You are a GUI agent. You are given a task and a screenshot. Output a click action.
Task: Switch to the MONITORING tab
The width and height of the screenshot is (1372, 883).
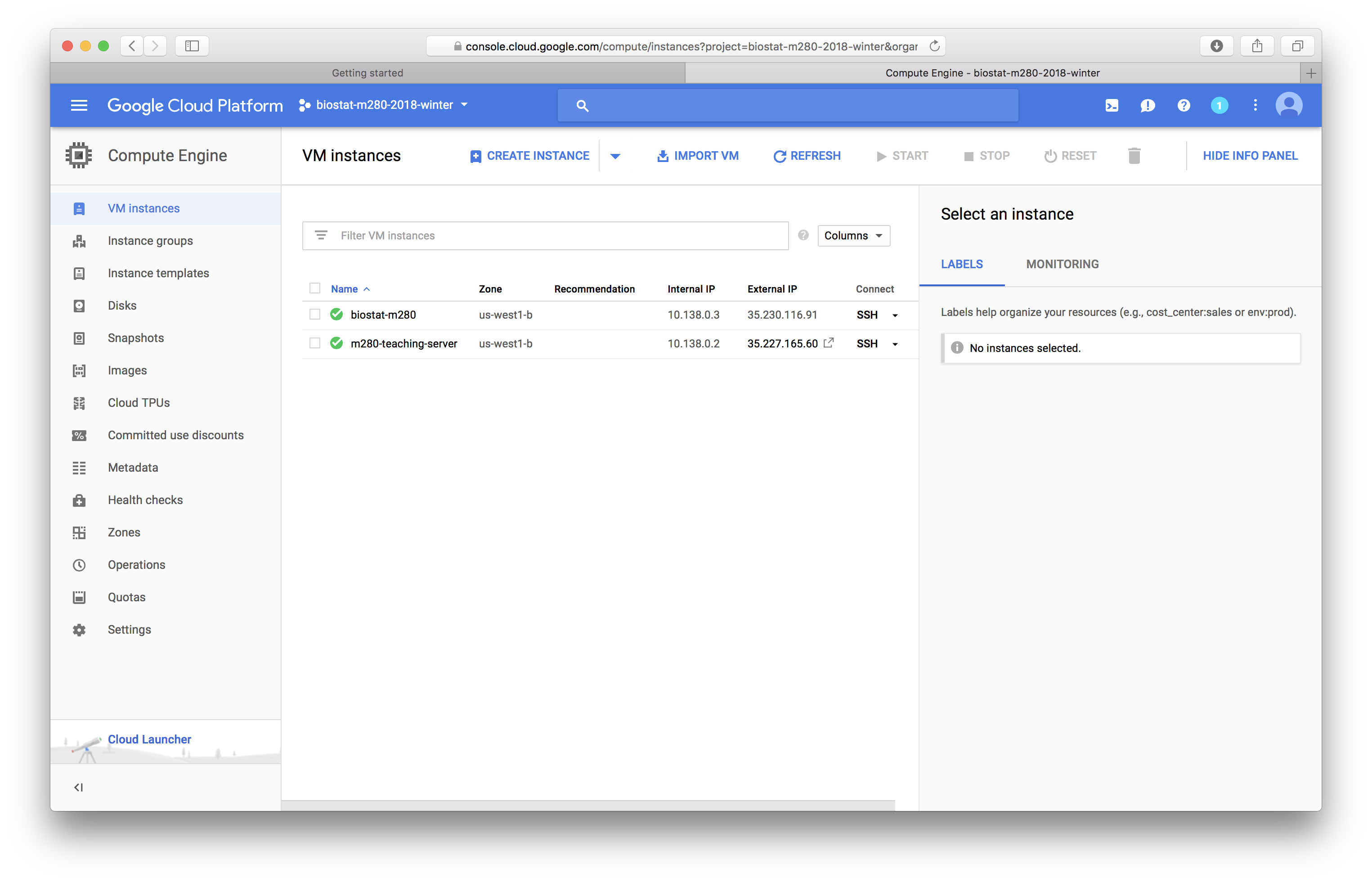point(1062,264)
